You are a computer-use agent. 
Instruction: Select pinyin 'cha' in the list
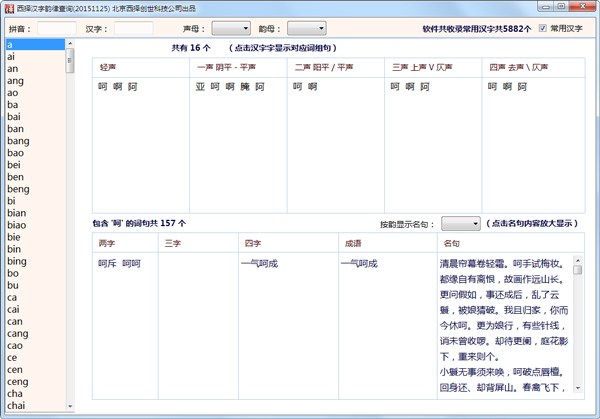(x=35, y=394)
